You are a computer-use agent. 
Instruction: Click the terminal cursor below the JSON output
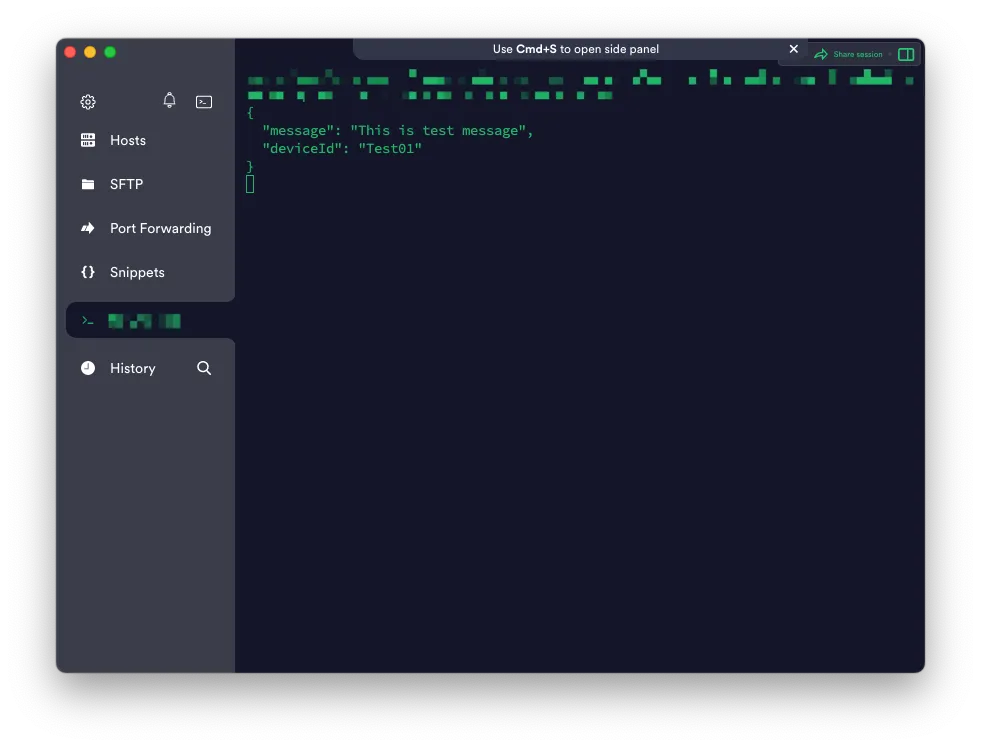point(250,184)
